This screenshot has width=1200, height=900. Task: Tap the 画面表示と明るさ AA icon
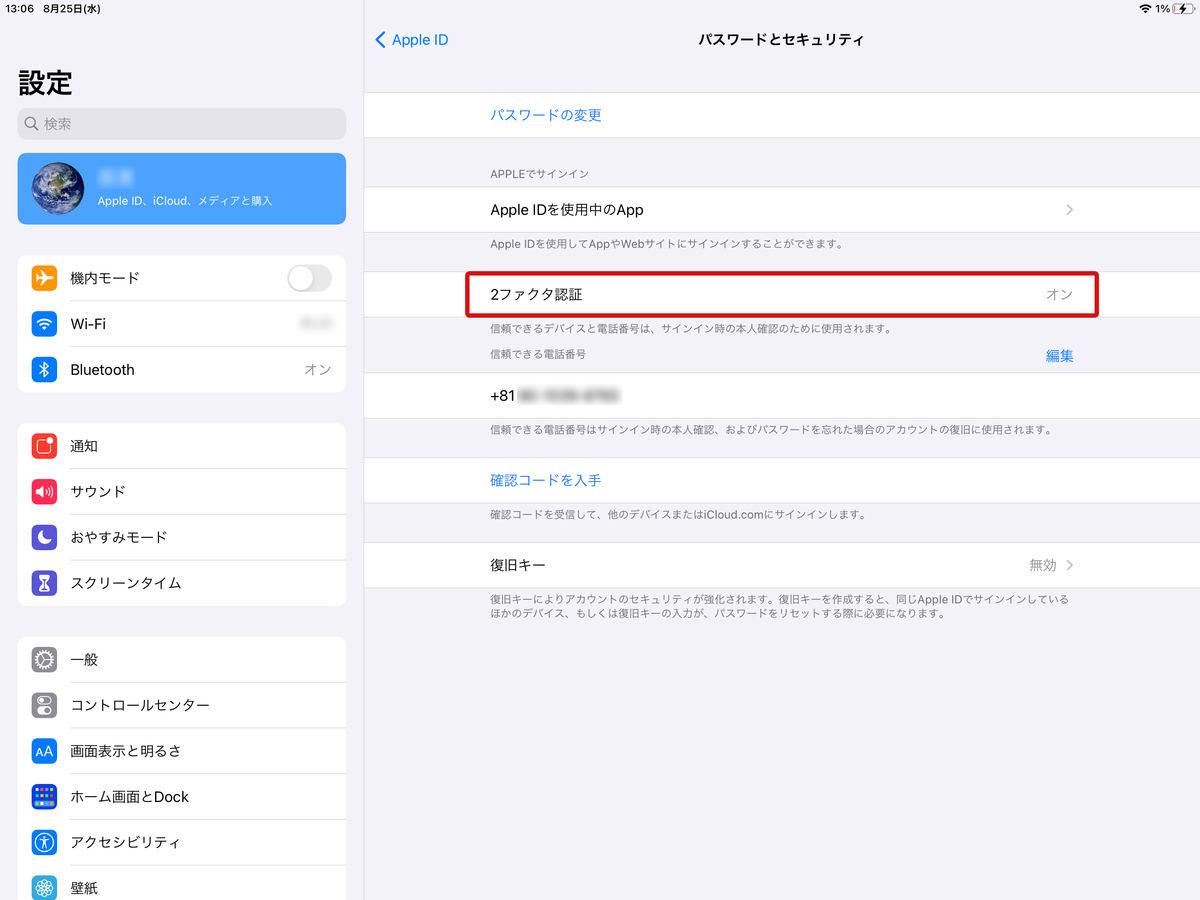point(44,751)
